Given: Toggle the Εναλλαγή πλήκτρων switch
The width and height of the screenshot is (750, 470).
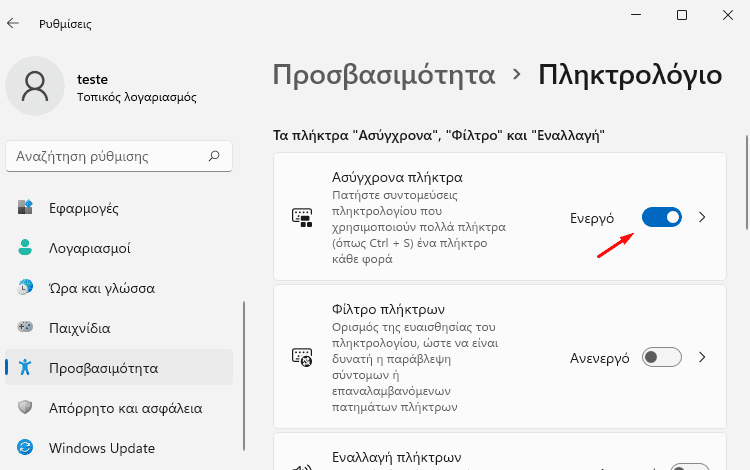Looking at the screenshot, I should [688, 465].
